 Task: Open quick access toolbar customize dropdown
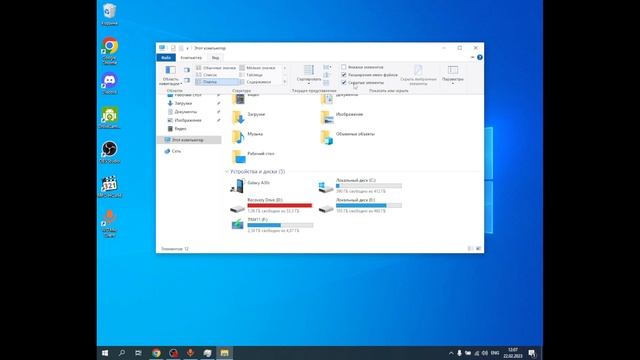[x=187, y=48]
